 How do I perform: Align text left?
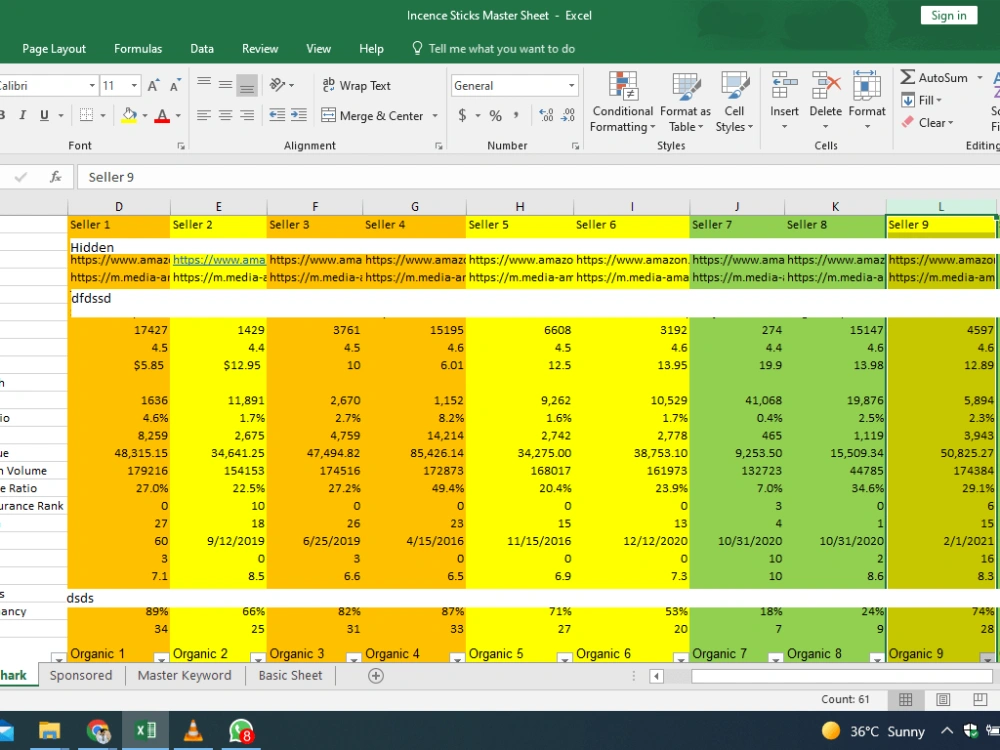point(204,115)
